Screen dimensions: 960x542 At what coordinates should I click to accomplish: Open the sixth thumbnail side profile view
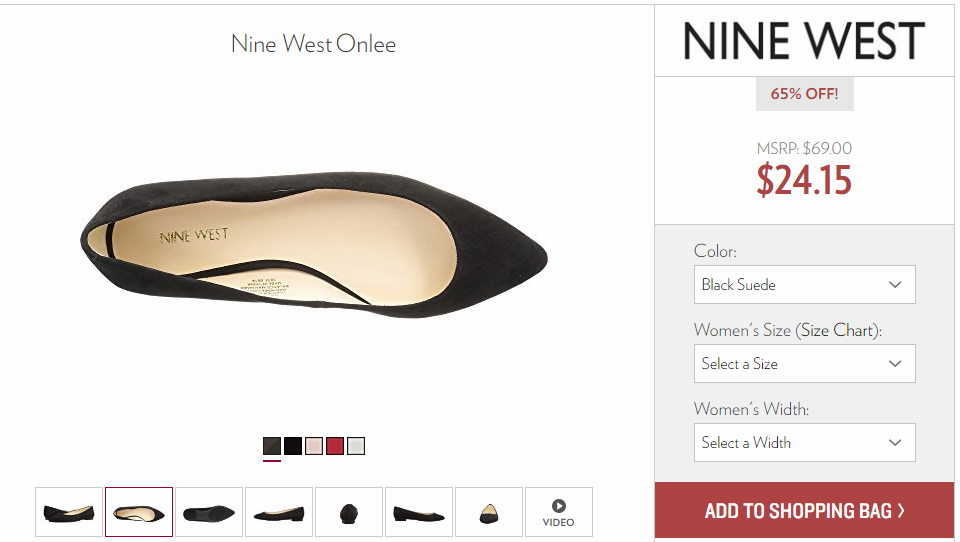click(419, 512)
